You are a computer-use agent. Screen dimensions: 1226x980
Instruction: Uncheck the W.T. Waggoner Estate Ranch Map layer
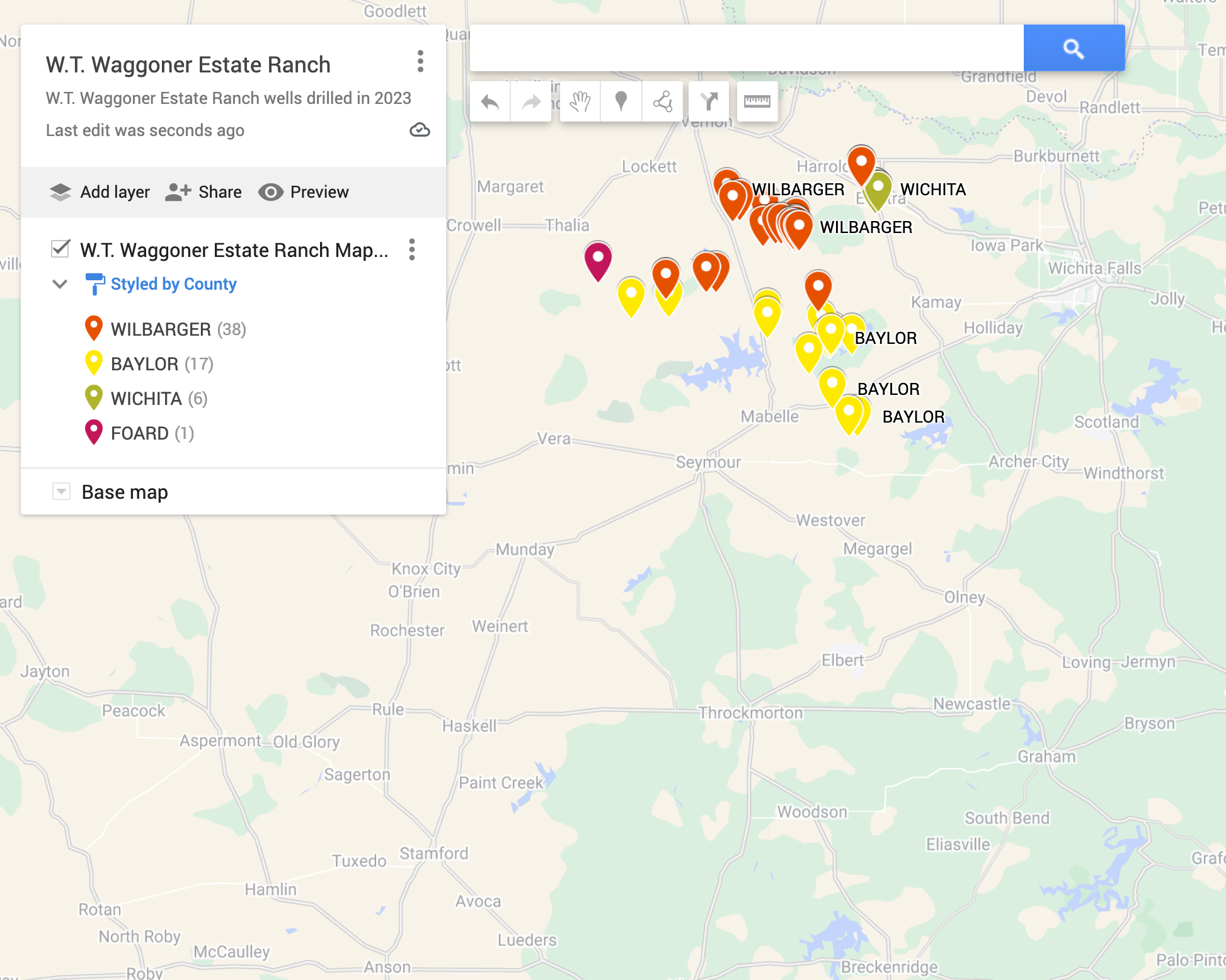point(60,249)
